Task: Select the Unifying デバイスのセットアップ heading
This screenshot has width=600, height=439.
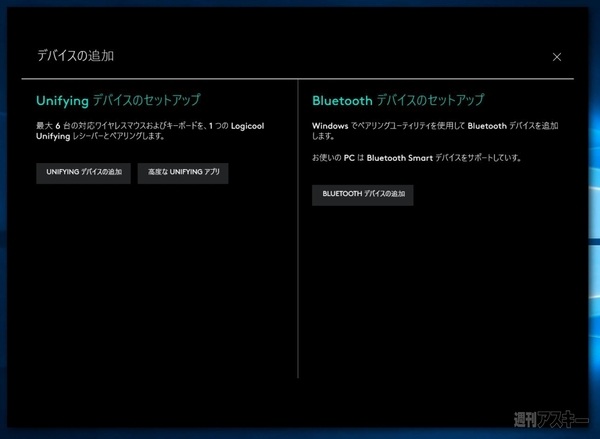Action: point(118,100)
